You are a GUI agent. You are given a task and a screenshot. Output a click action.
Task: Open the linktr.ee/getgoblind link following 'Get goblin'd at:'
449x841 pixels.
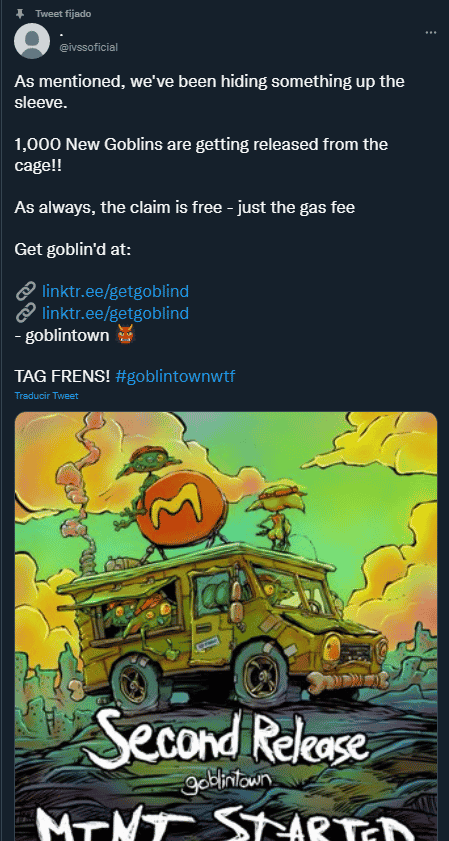(115, 291)
